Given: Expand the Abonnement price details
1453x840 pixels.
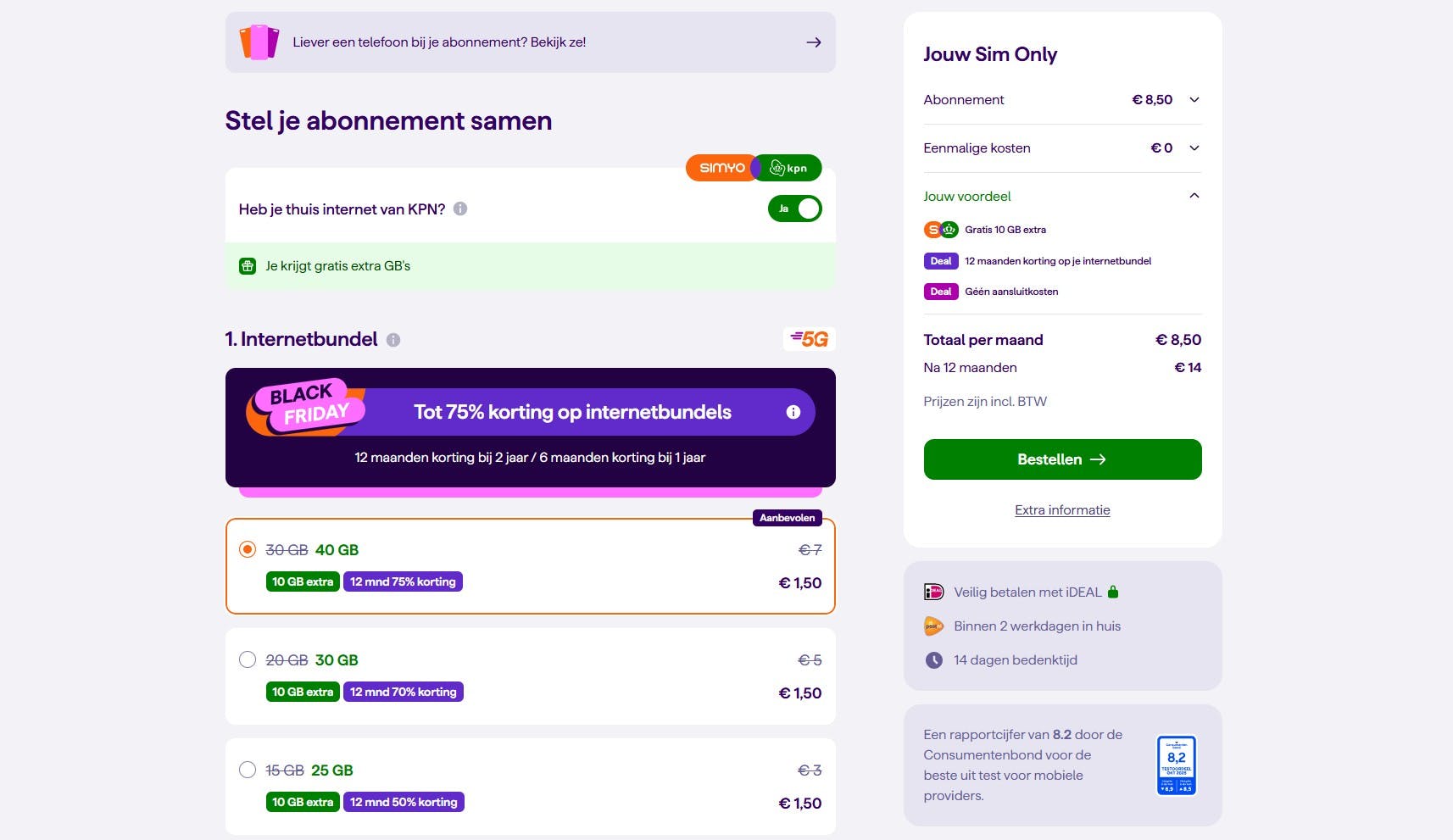Looking at the screenshot, I should click(1194, 100).
